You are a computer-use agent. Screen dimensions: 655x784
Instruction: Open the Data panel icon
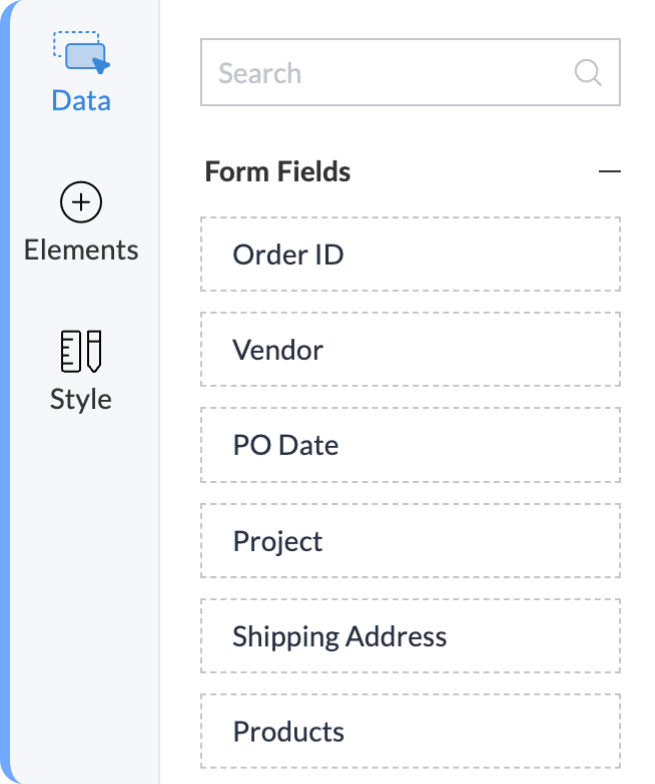(81, 52)
